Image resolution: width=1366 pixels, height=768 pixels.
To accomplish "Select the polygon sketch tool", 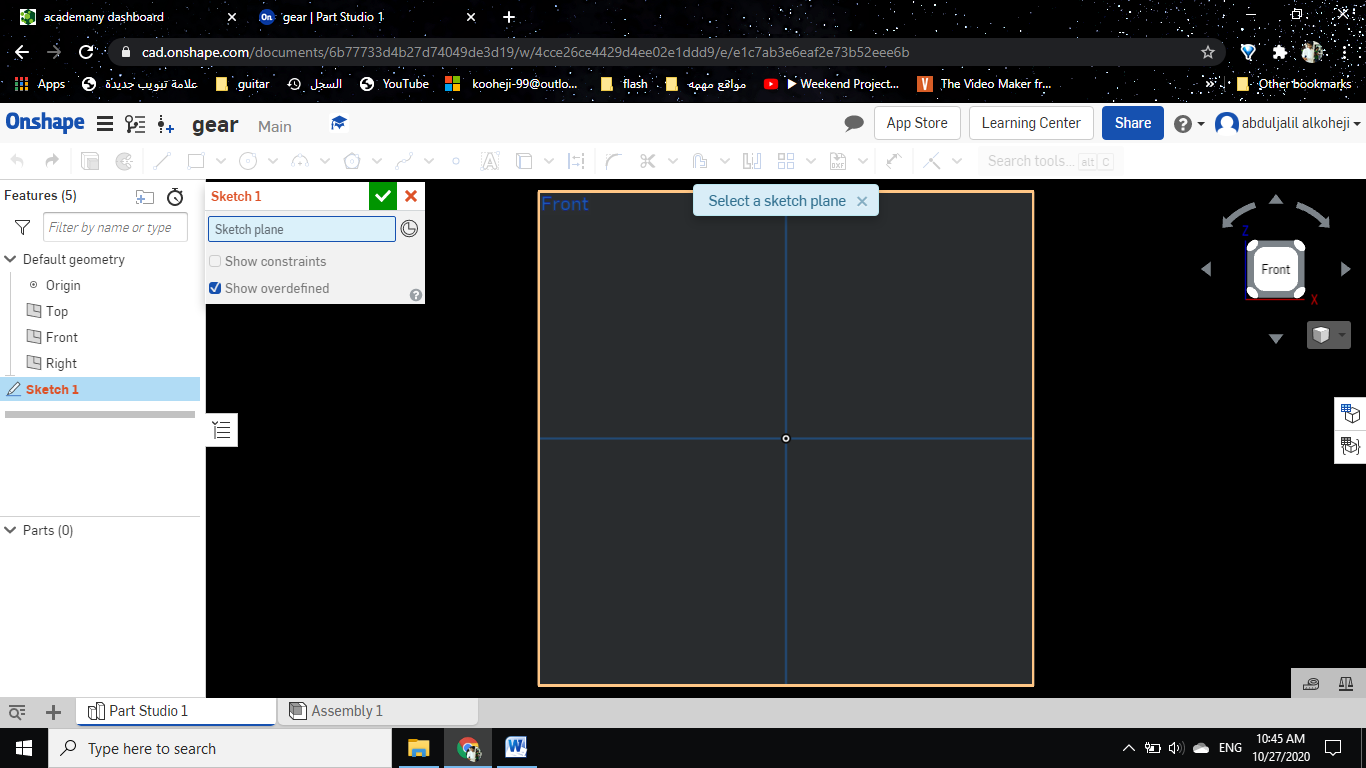I will 352,161.
